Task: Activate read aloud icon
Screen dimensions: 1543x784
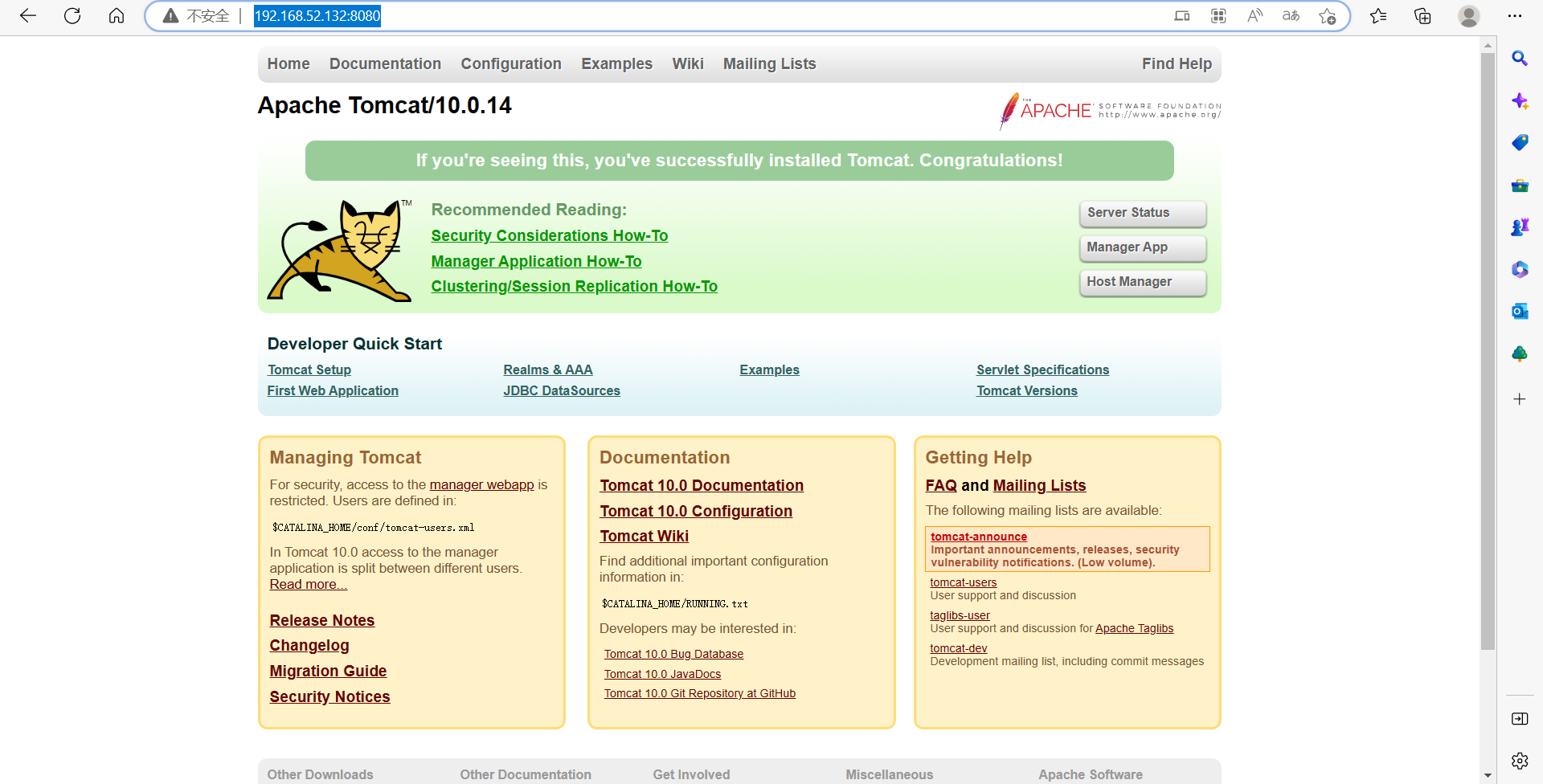Action: (x=1254, y=16)
